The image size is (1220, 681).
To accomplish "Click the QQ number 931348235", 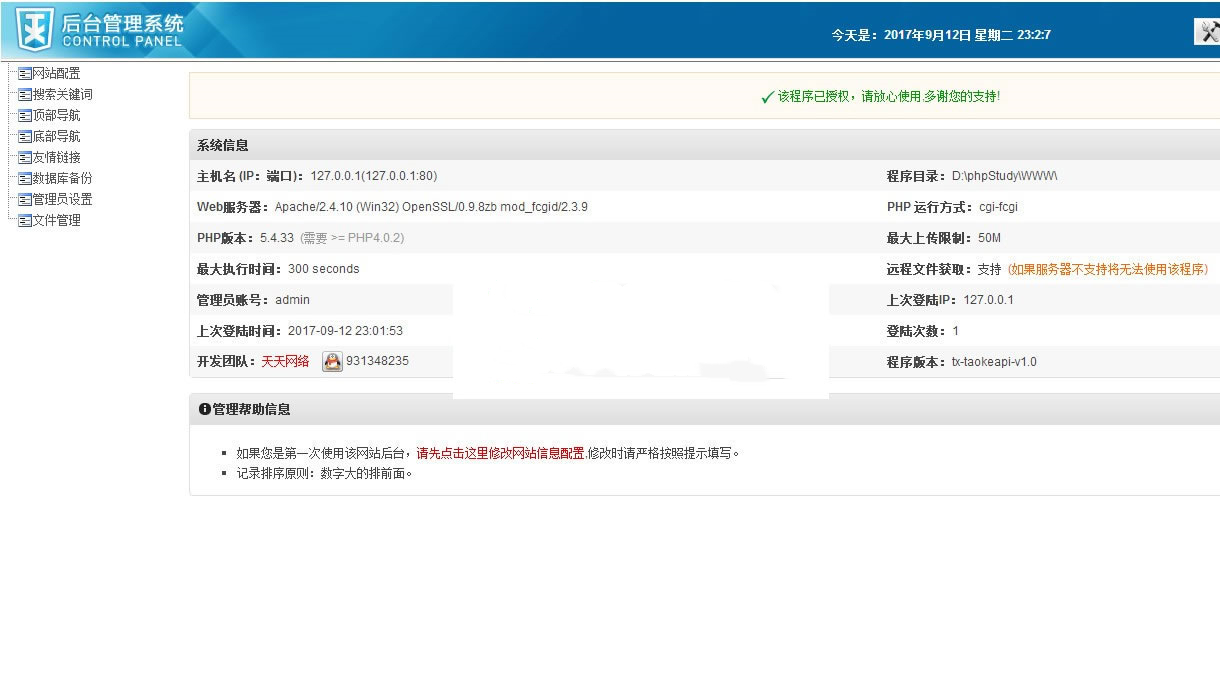I will (377, 362).
